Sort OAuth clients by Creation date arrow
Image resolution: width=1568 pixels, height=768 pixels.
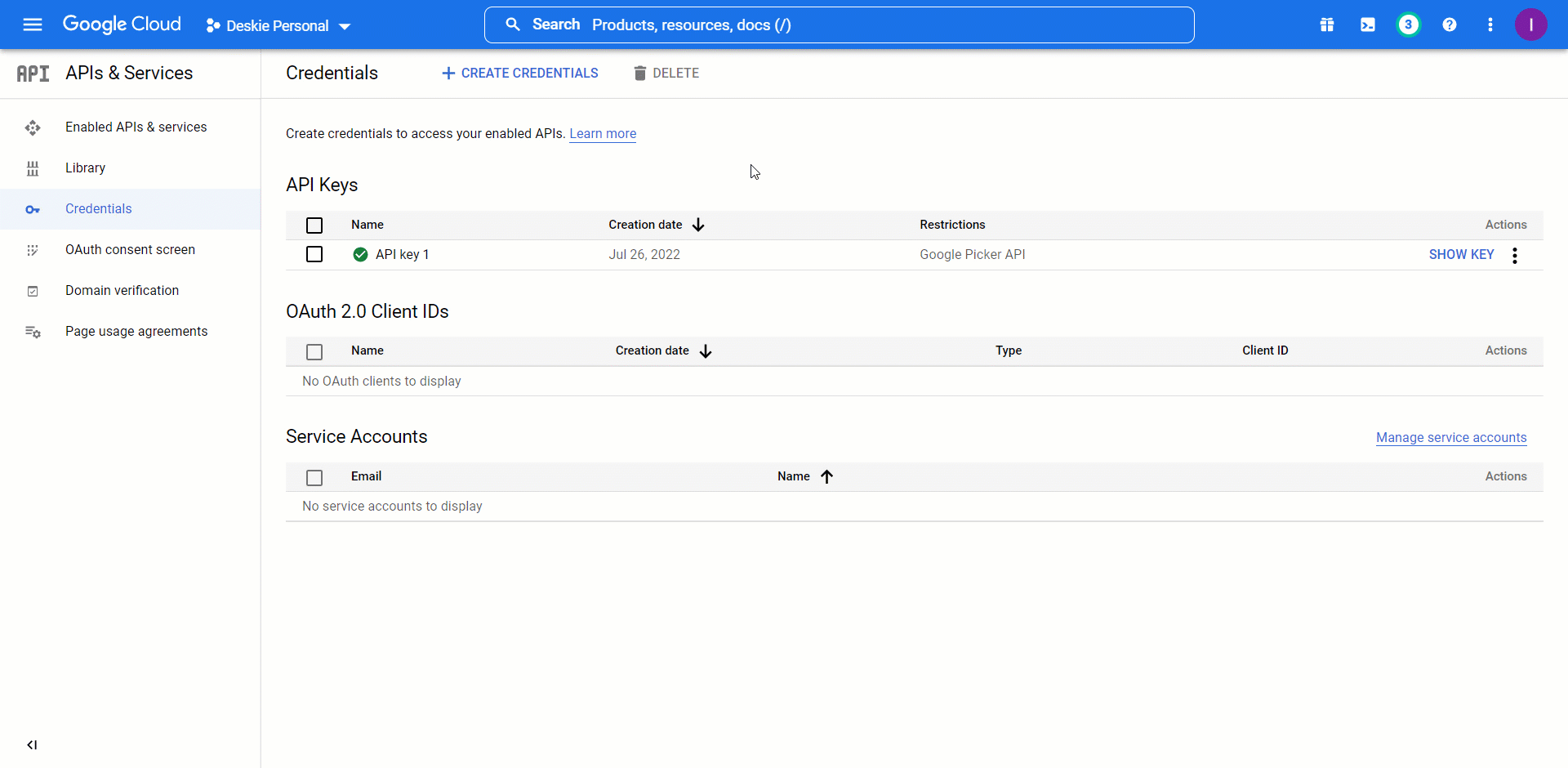pyautogui.click(x=706, y=351)
